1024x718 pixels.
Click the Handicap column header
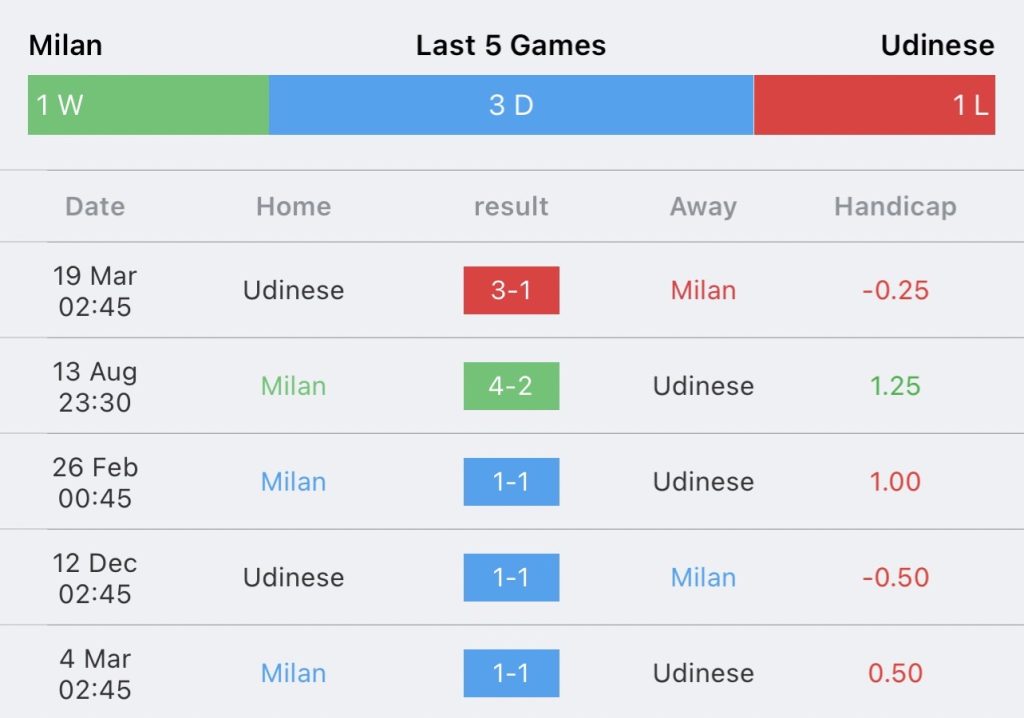click(x=895, y=207)
